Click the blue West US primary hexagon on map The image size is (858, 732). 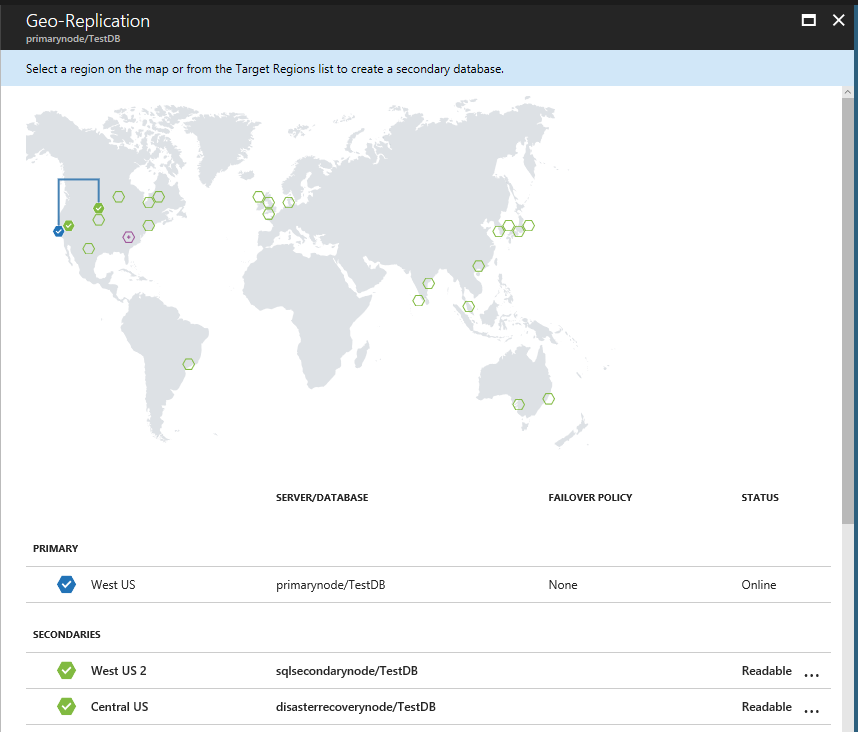coord(59,231)
